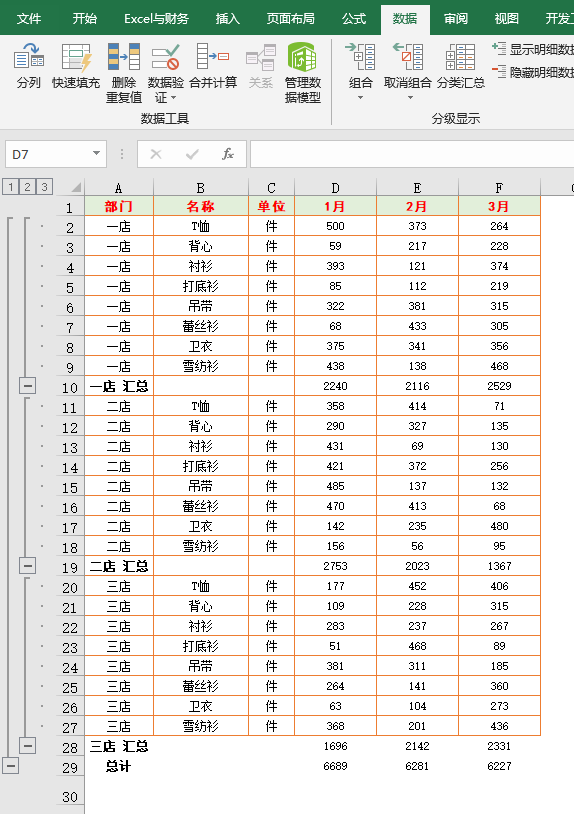Viewport: 574px width, 814px height.
Task: Click the formula bar confirm checkmark
Action: (192, 154)
